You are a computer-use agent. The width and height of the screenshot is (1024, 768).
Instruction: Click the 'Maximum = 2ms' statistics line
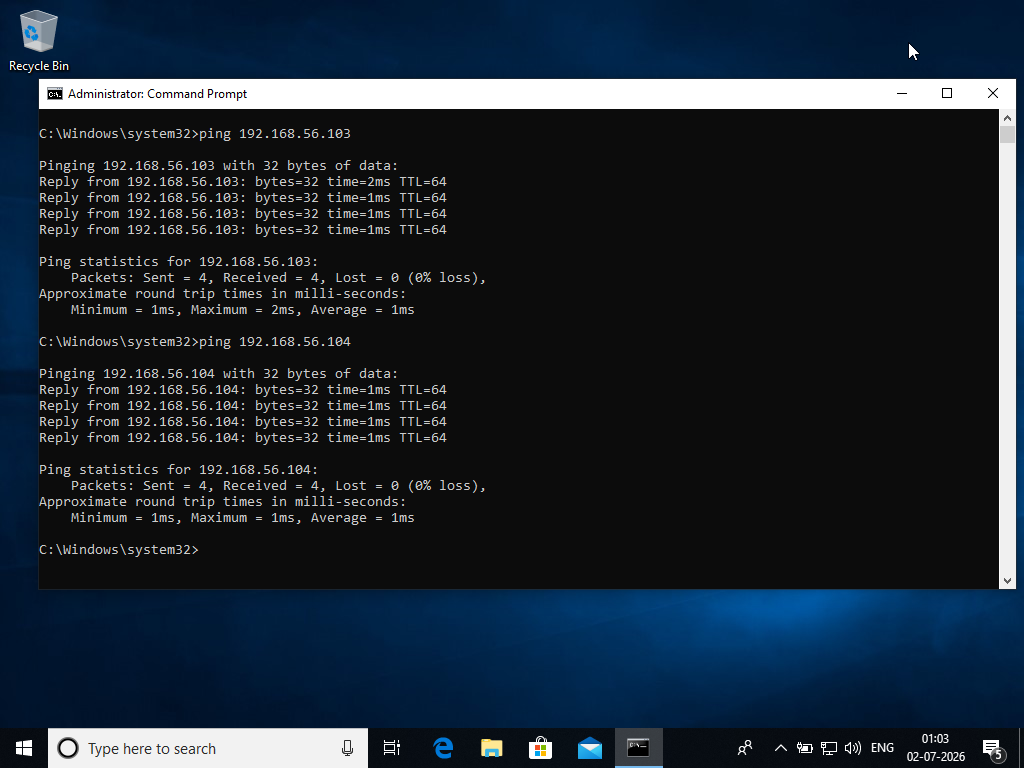click(242, 310)
